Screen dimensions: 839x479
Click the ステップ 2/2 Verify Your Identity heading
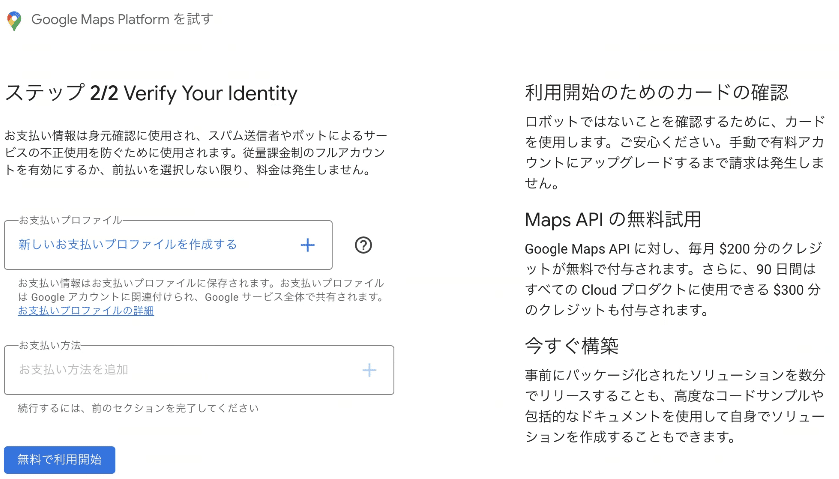152,94
